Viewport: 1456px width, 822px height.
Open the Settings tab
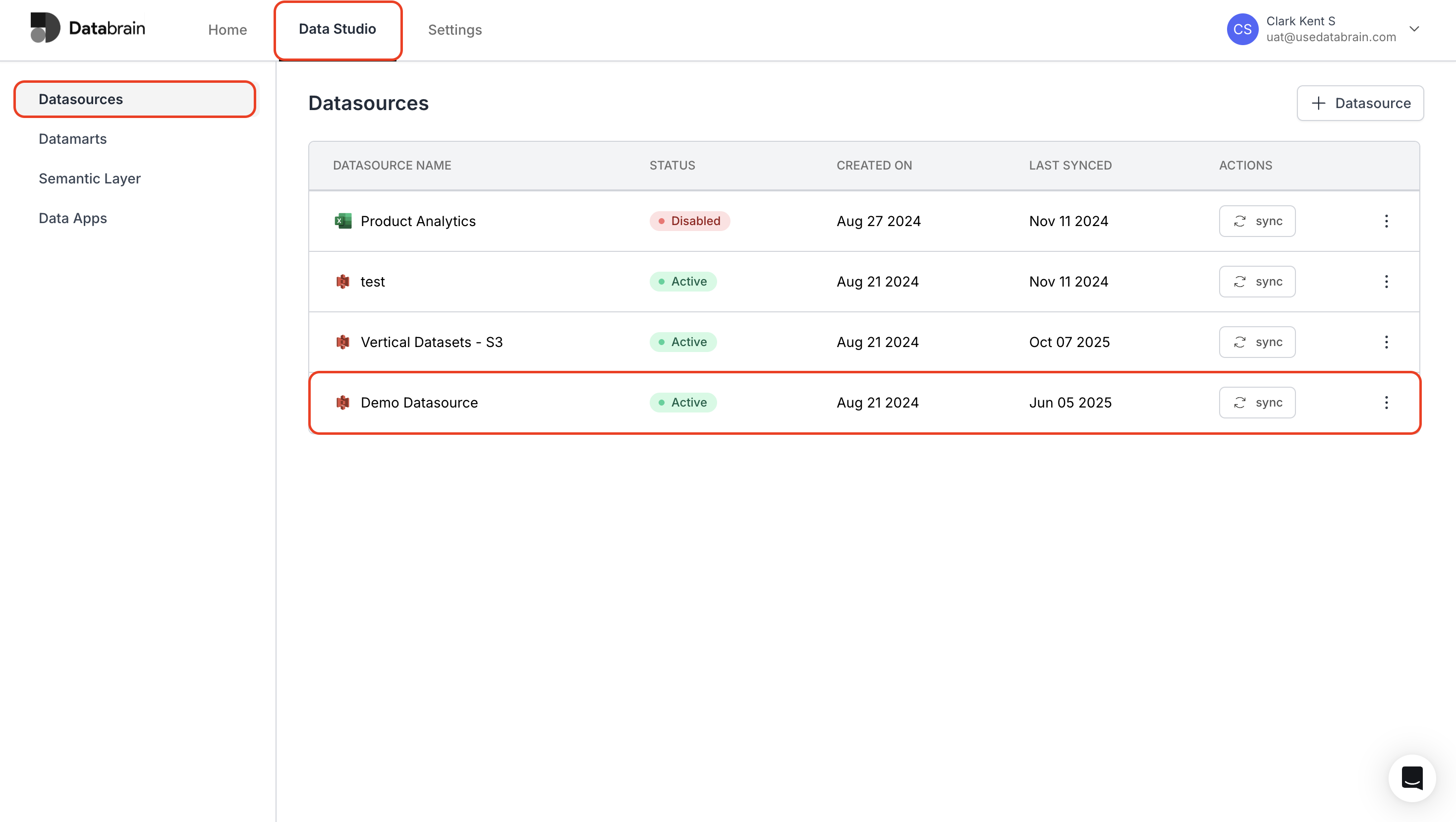click(454, 29)
